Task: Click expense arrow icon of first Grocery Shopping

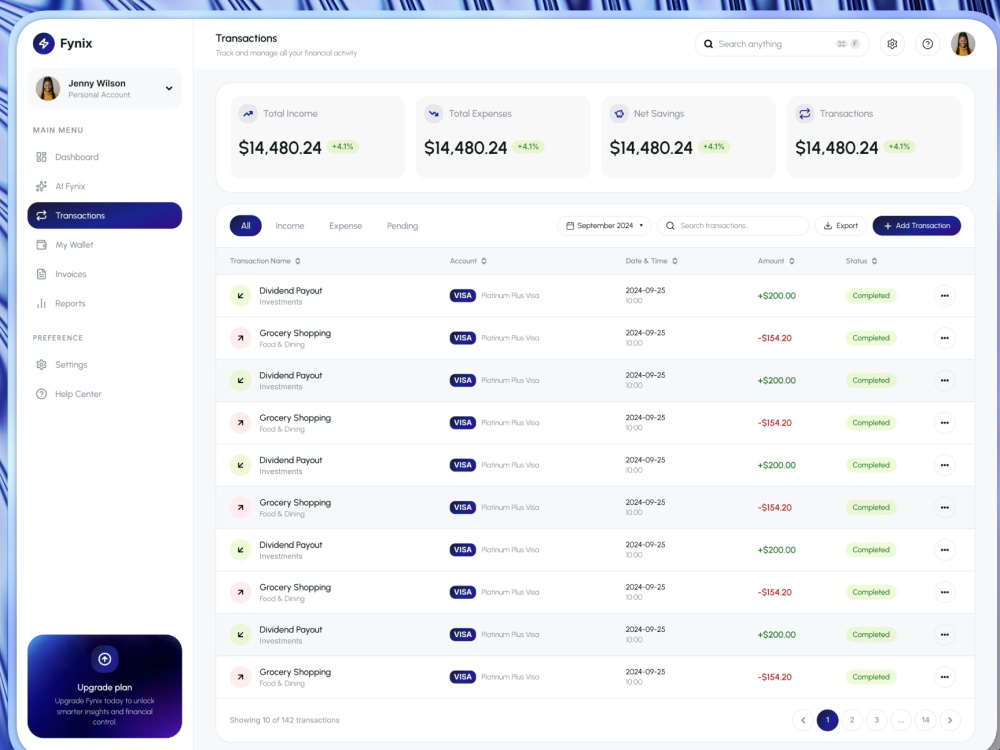Action: point(240,338)
